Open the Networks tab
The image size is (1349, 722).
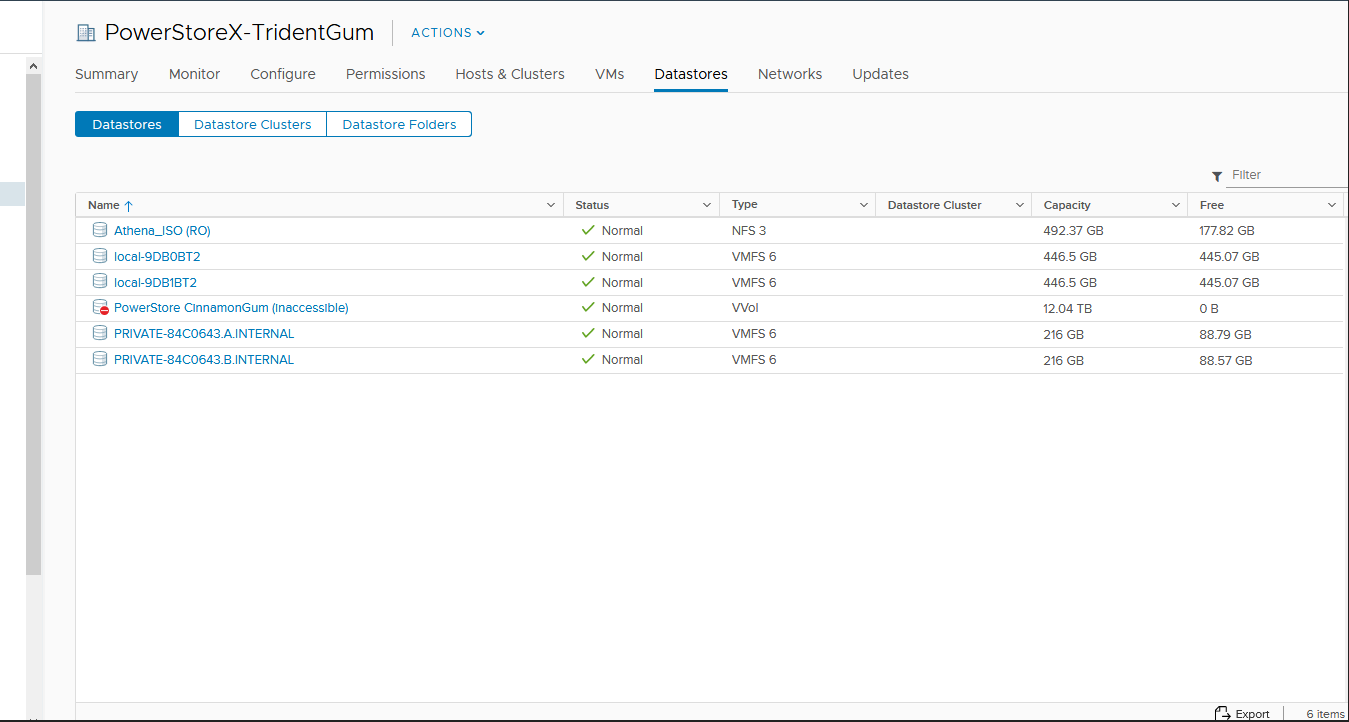pos(790,74)
